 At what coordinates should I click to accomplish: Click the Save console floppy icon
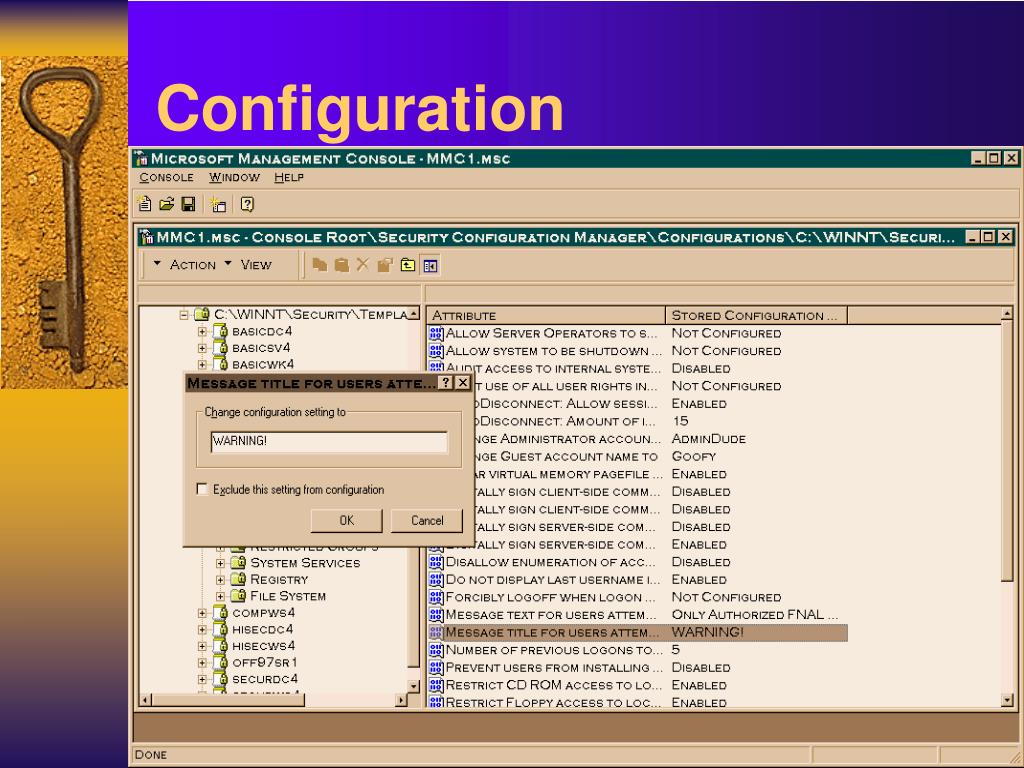coord(188,204)
